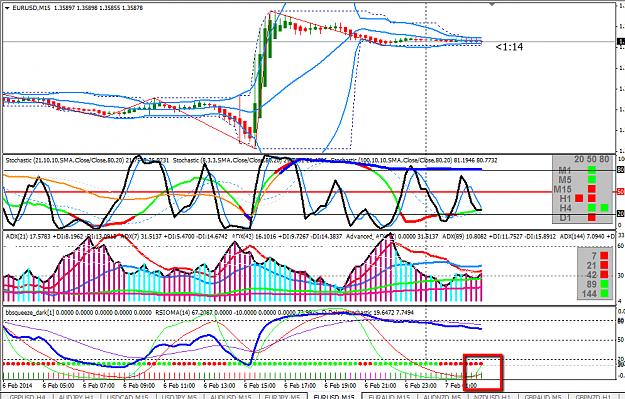Open the USDJPY,M5 chart tab

tap(179, 397)
